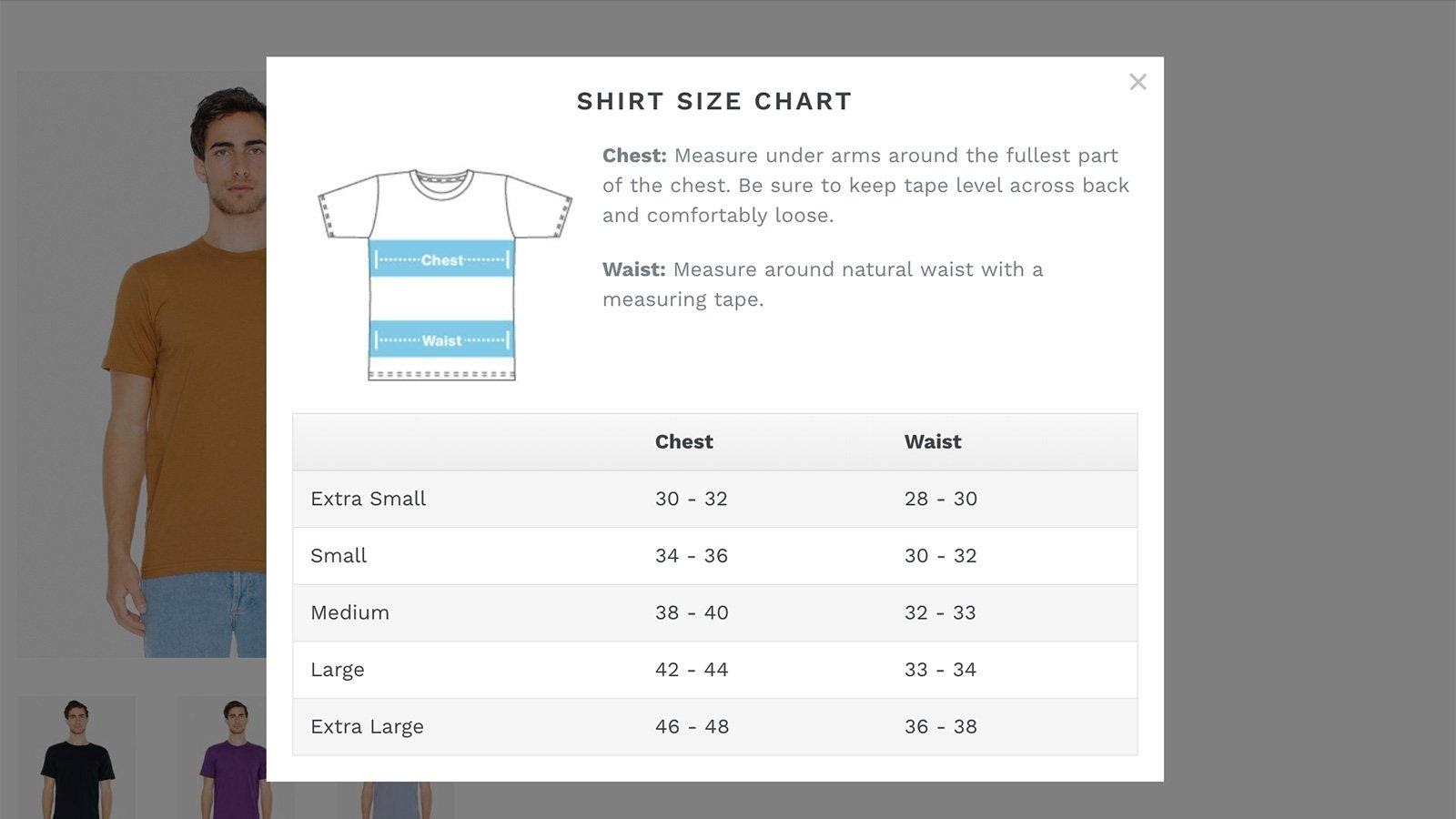Image resolution: width=1456 pixels, height=819 pixels.
Task: Click the Extra Large row label
Action: pyautogui.click(x=367, y=727)
